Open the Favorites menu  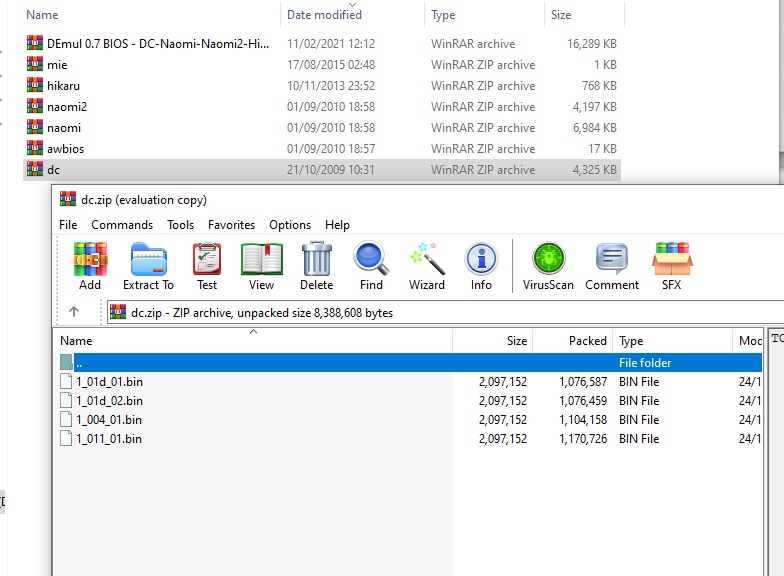tap(232, 225)
